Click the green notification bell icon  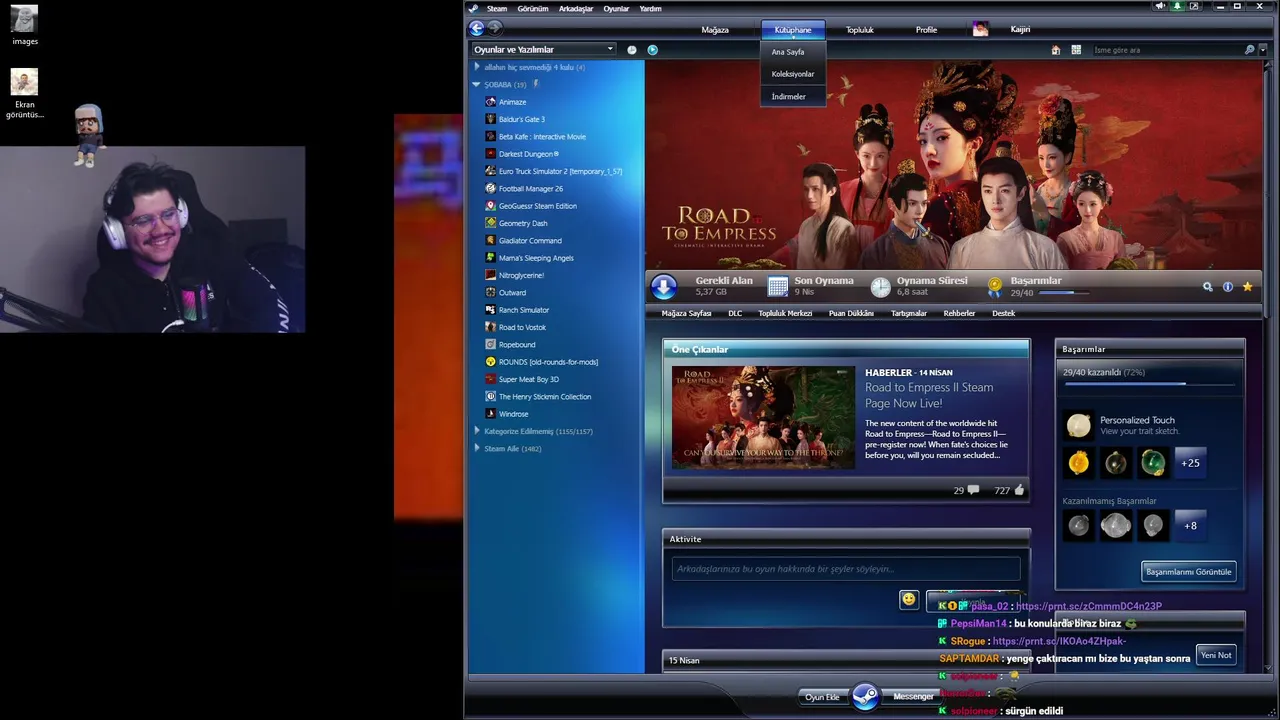tap(1177, 6)
